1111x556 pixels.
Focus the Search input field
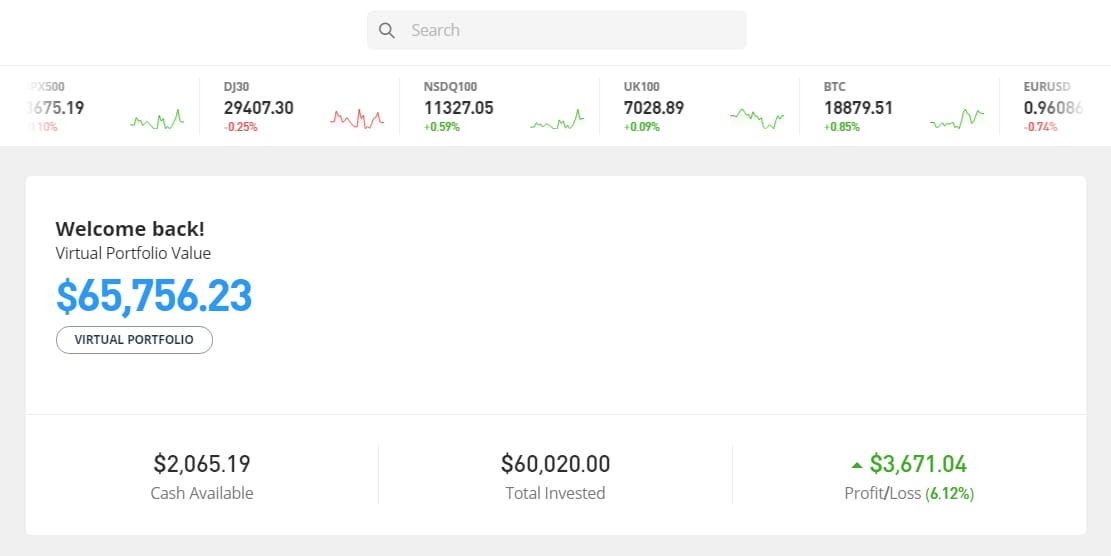[x=570, y=30]
